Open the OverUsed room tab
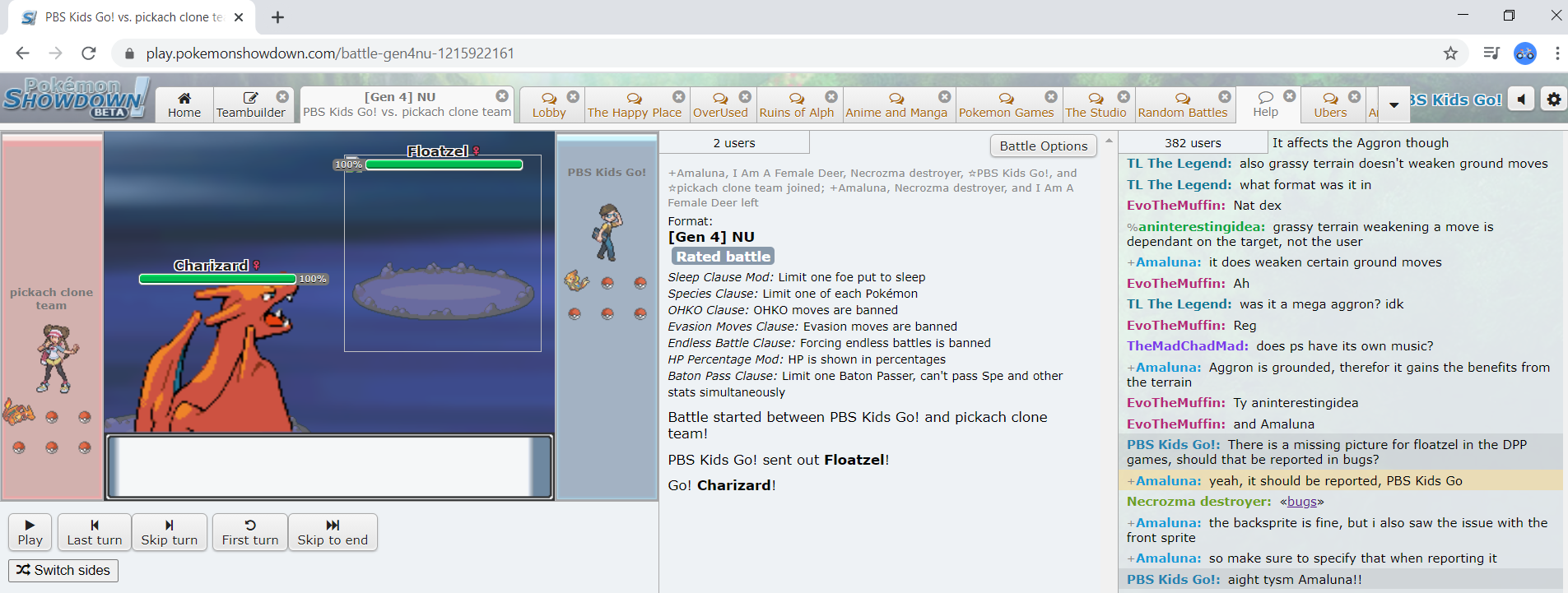The image size is (1568, 593). point(720,105)
